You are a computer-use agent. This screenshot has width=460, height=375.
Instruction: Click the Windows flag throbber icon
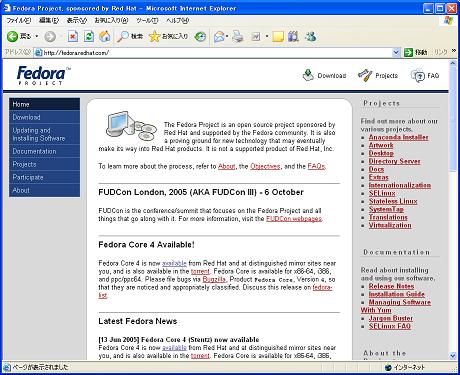449,20
